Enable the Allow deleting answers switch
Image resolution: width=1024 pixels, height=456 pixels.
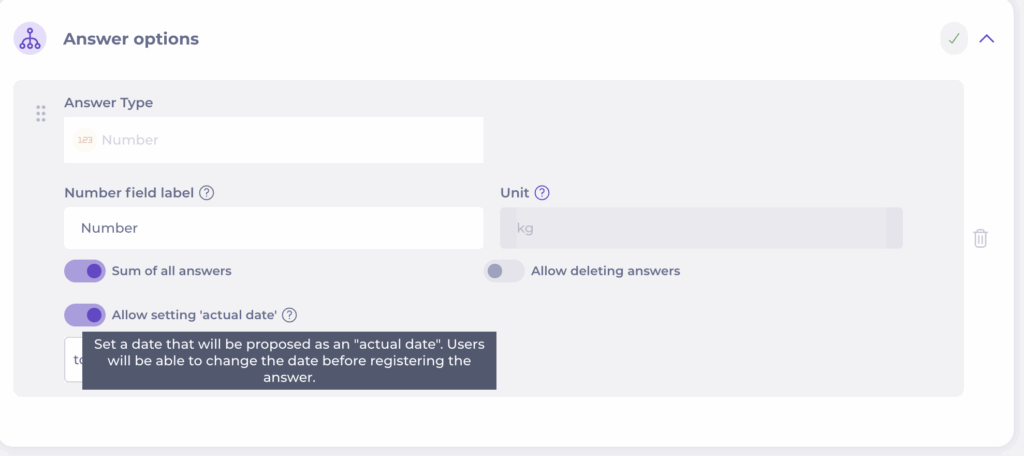tap(504, 271)
